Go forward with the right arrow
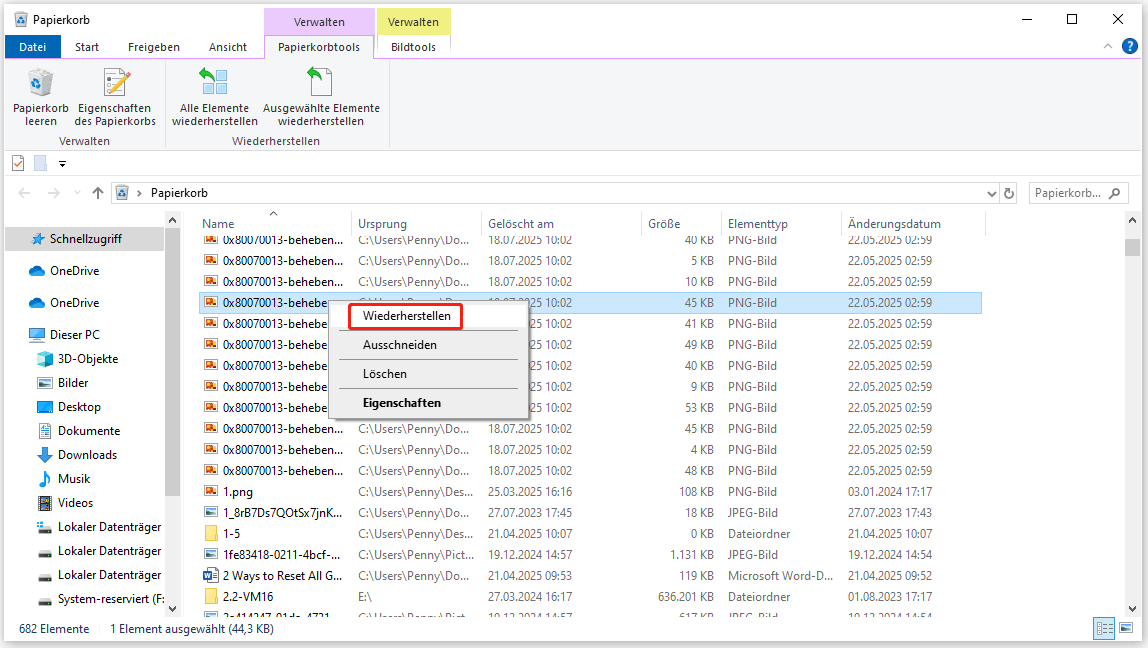 pyautogui.click(x=53, y=193)
